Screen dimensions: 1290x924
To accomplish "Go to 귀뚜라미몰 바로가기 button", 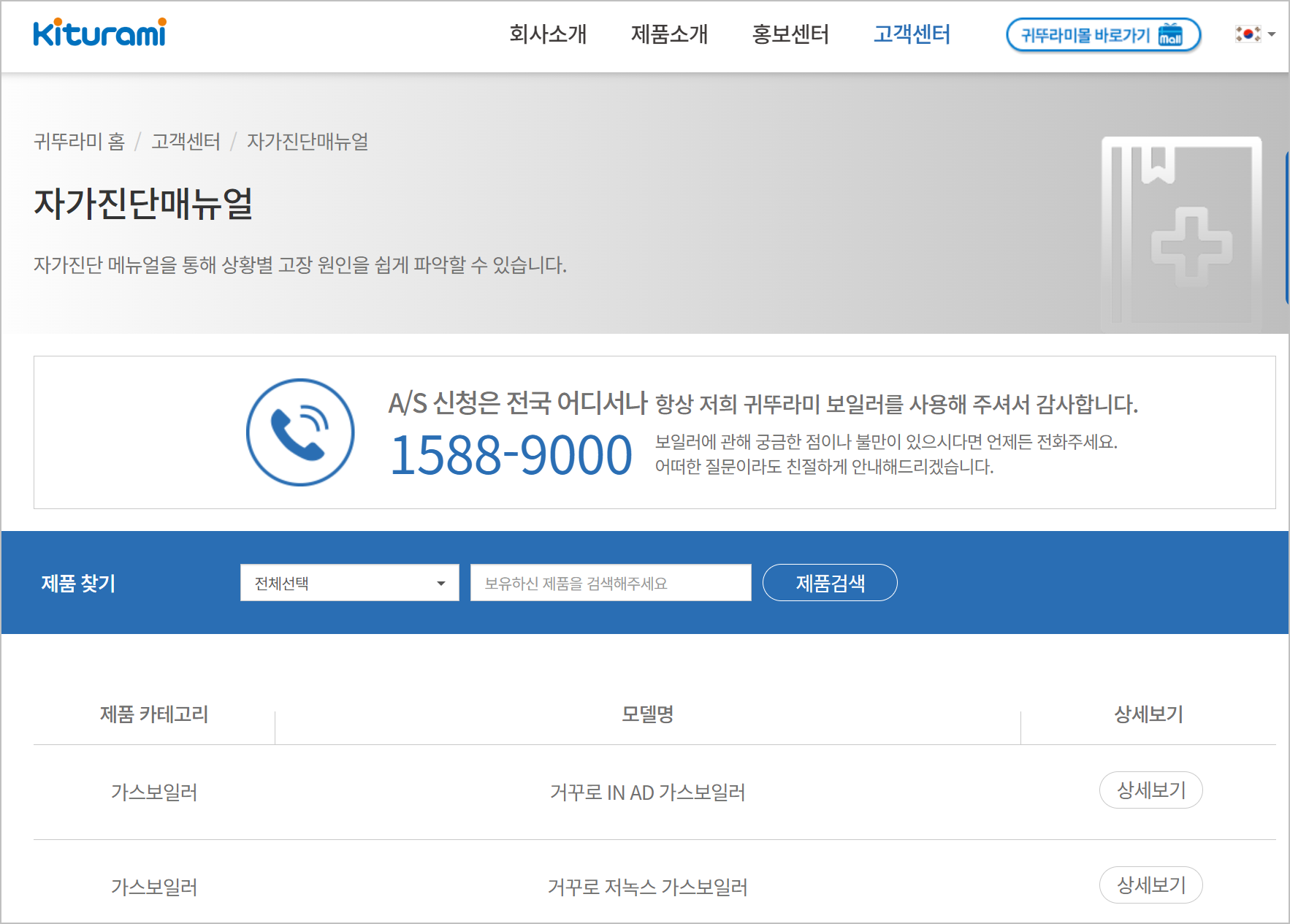I will tap(1104, 35).
